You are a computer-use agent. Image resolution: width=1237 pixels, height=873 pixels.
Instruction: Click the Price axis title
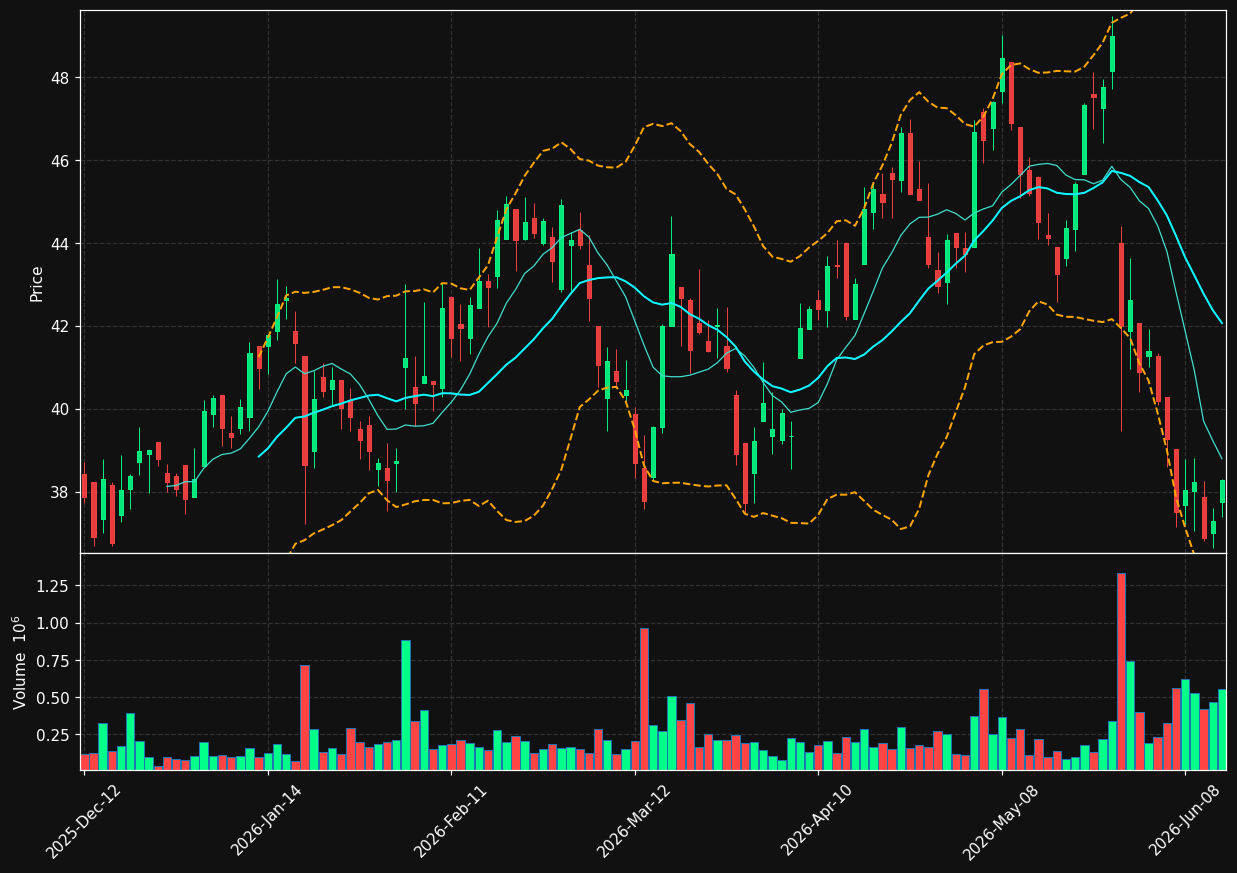(37, 283)
